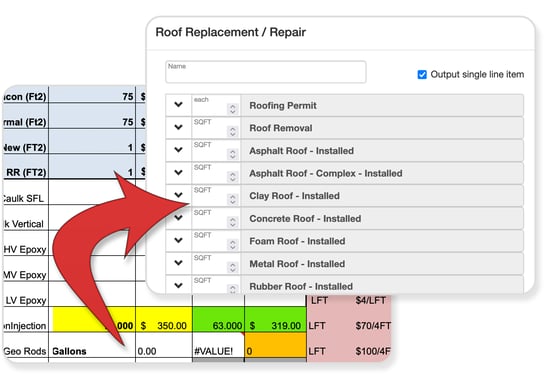This screenshot has width=550, height=388.
Task: Click the Concrete Roof SQFT stepper
Action: coord(233,222)
